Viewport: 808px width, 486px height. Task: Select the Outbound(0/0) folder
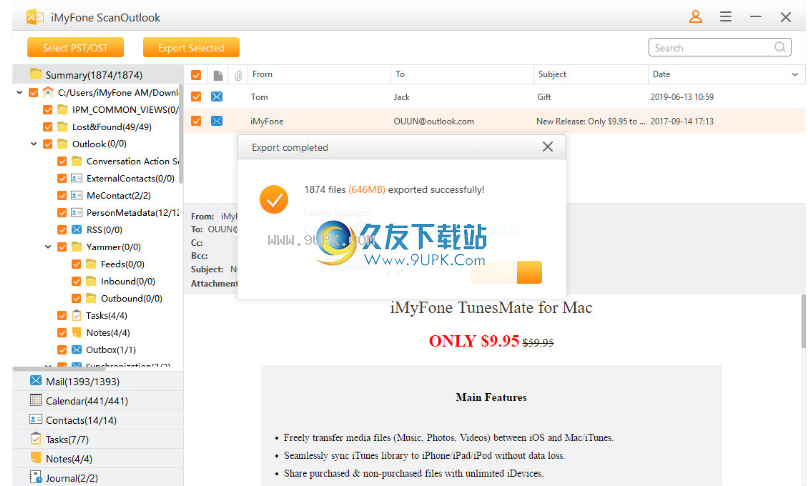point(131,298)
